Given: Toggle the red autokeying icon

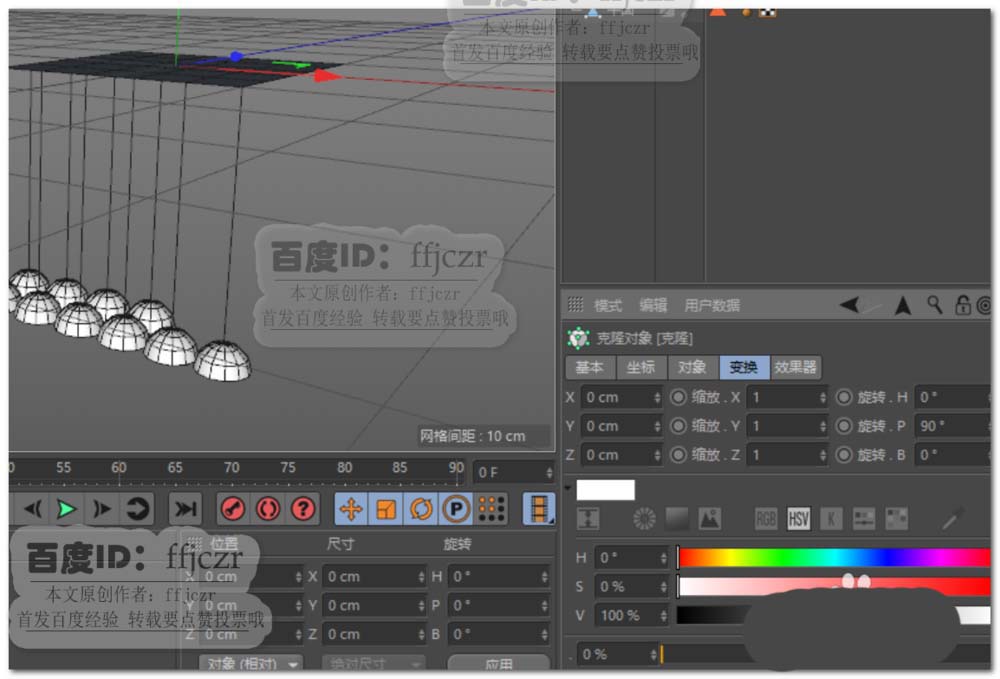Looking at the screenshot, I should 268,509.
